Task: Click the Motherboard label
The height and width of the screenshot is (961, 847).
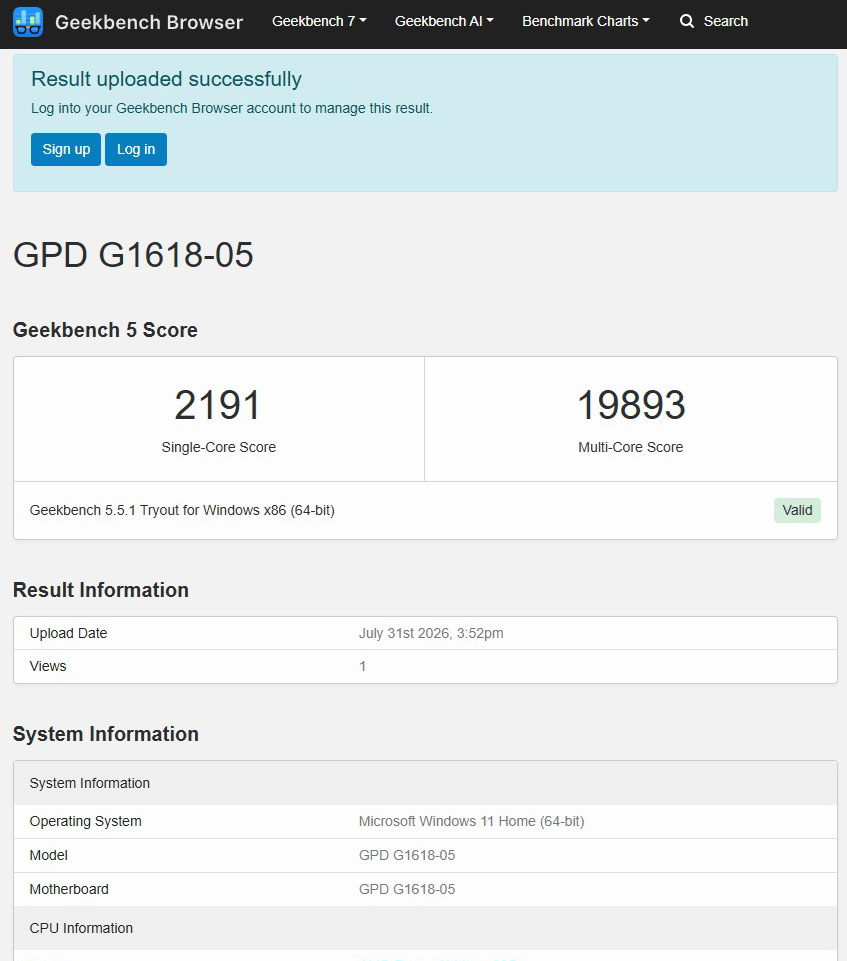Action: pos(69,889)
